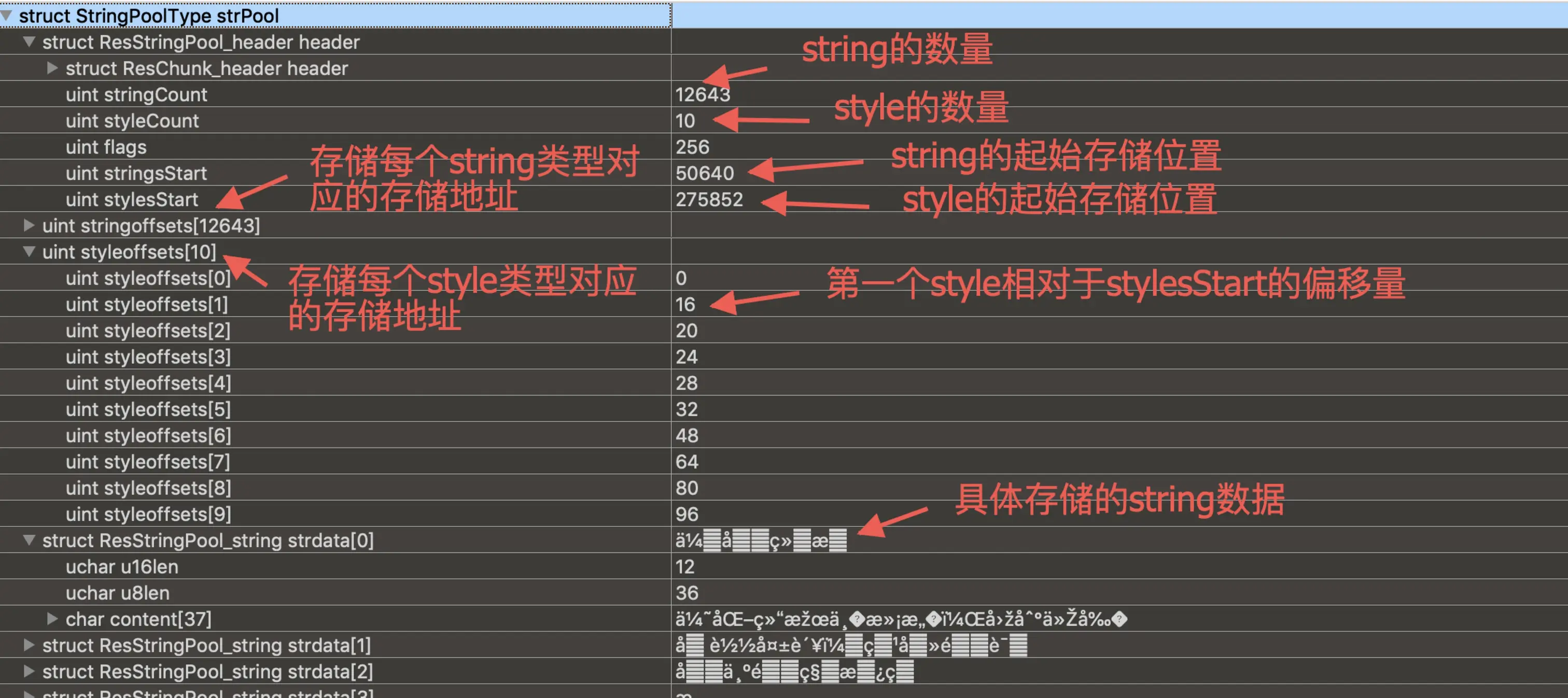Select the styleoffsets[0] entry
Image resolution: width=1568 pixels, height=698 pixels.
coord(148,278)
